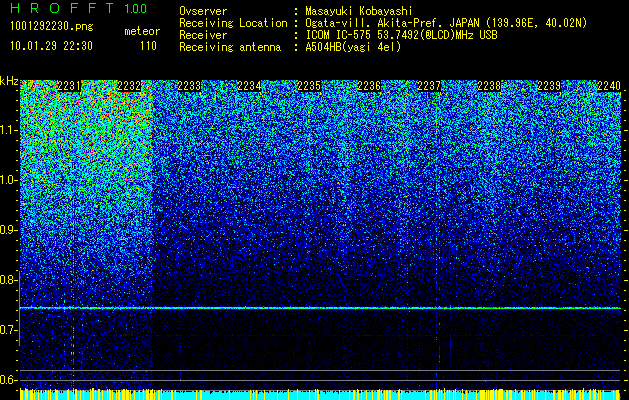Click the bright carrier line near 0.75 kHz

(x=320, y=308)
